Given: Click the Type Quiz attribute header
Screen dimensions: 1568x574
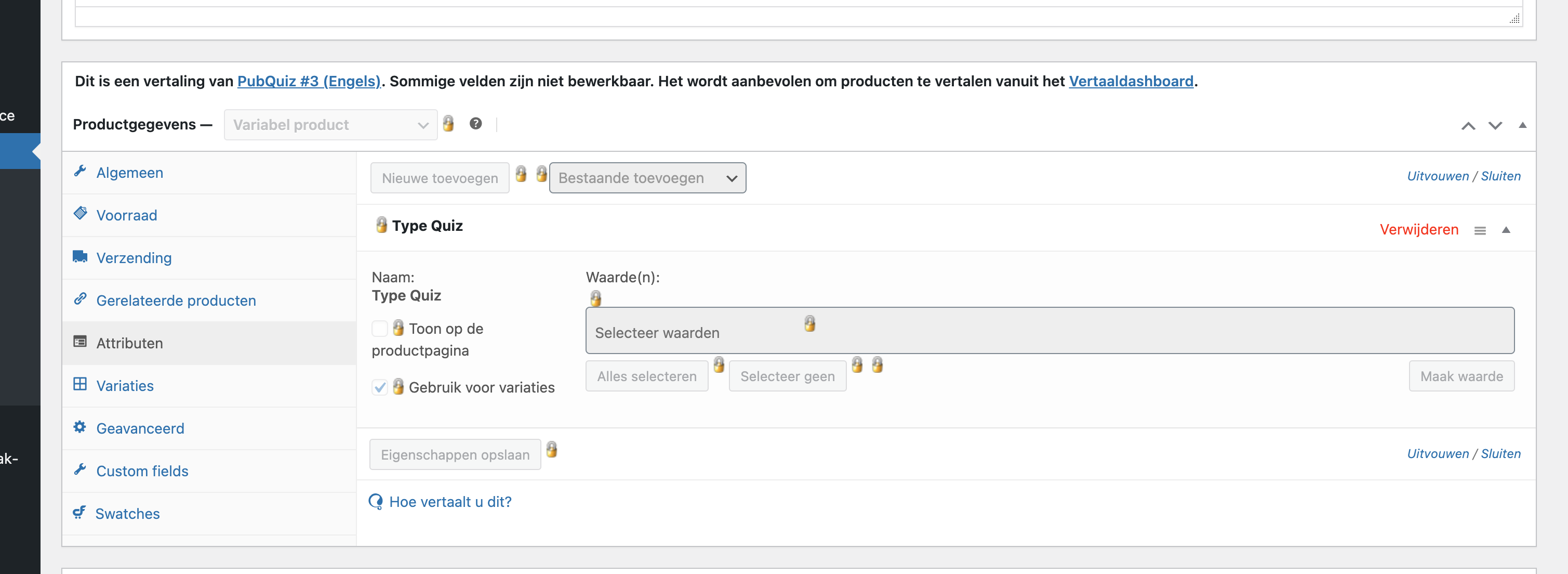Looking at the screenshot, I should tap(946, 227).
